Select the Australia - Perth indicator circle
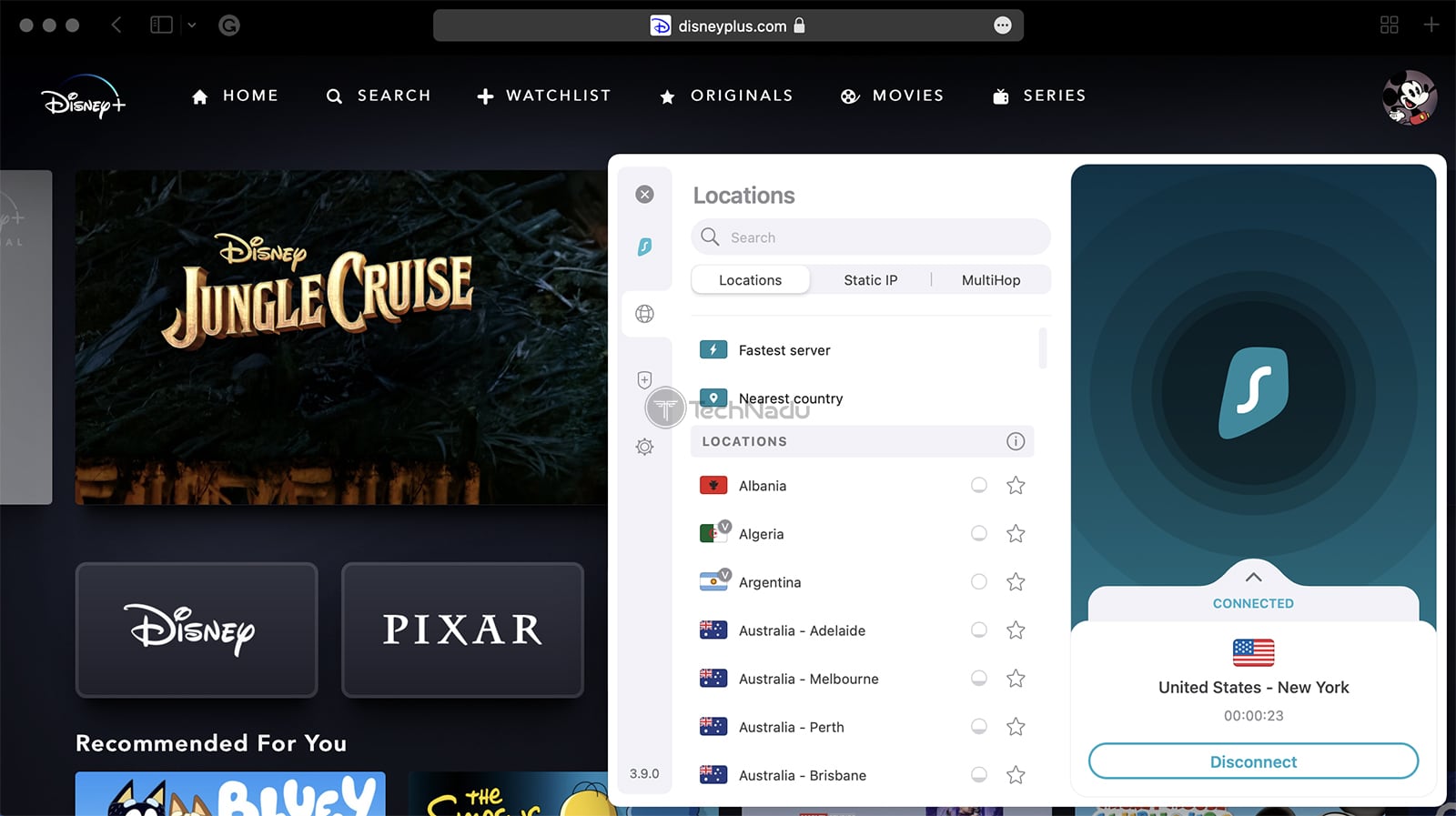The image size is (1456, 816). pyautogui.click(x=979, y=727)
